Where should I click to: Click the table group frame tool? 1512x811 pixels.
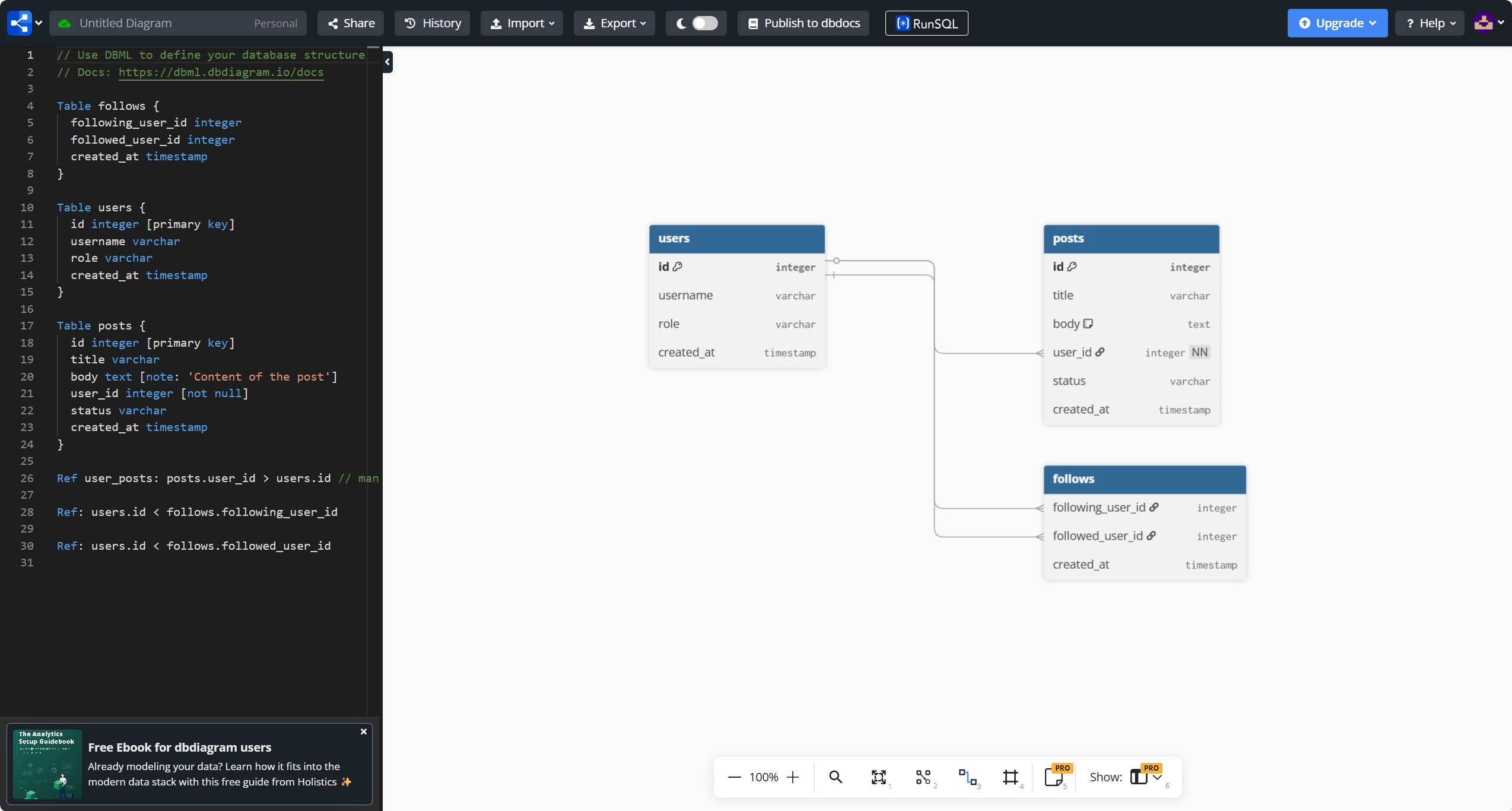point(1011,777)
